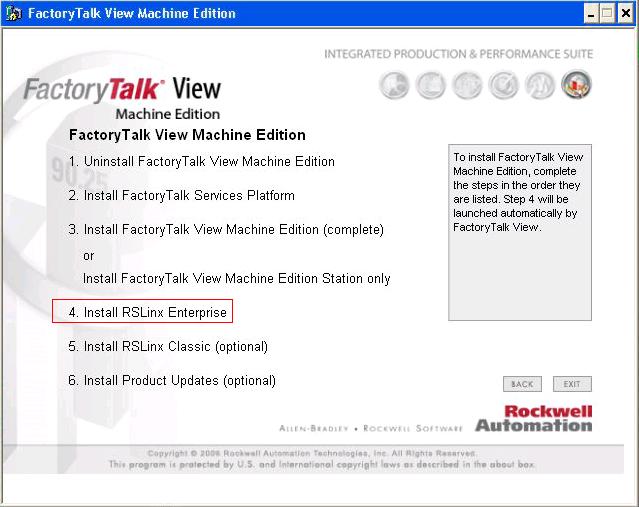The image size is (639, 507).
Task: Click the greyed-out checkmark suite icon
Action: (x=504, y=85)
